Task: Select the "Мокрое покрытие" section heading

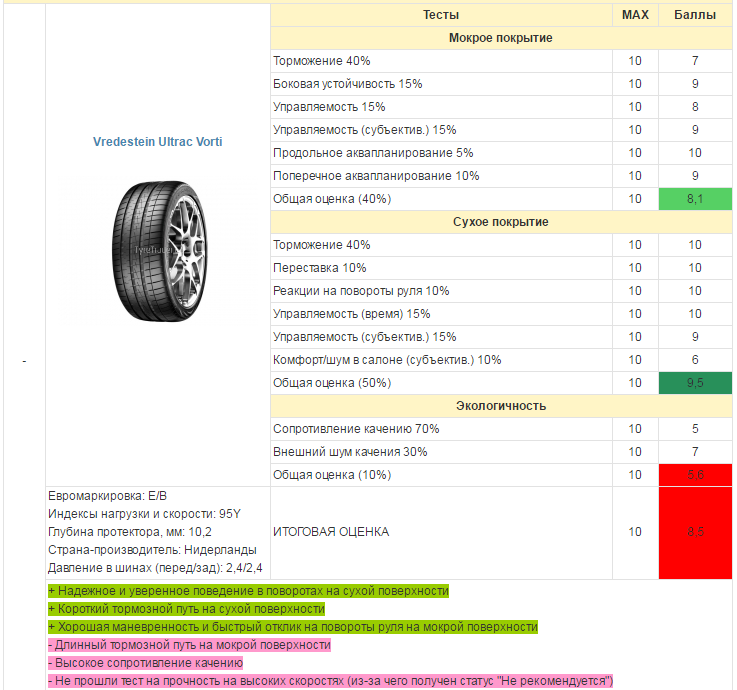Action: [500, 38]
